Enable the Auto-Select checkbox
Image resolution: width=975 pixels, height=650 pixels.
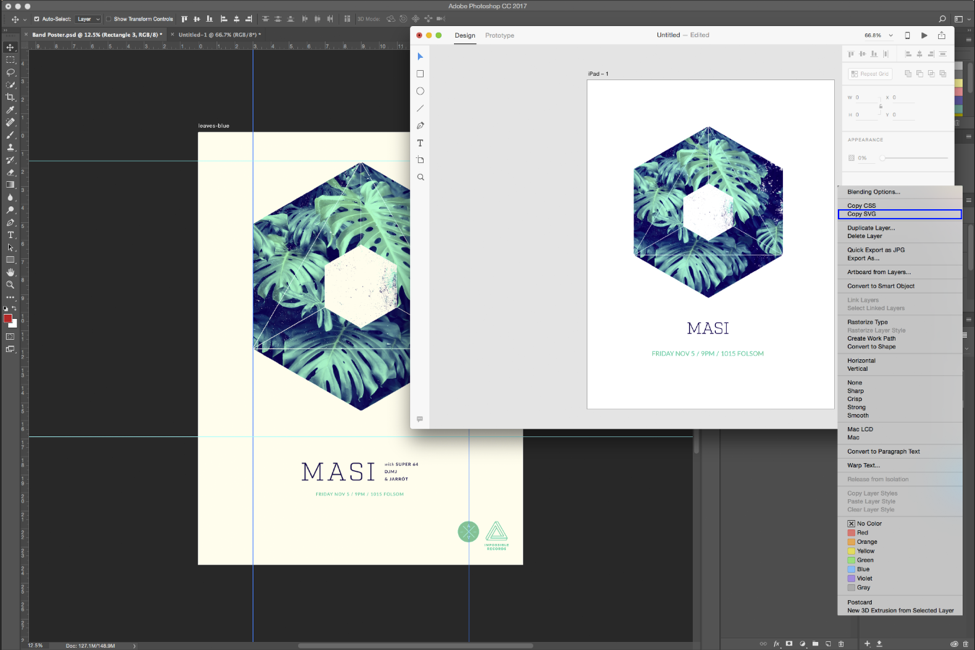[38, 18]
